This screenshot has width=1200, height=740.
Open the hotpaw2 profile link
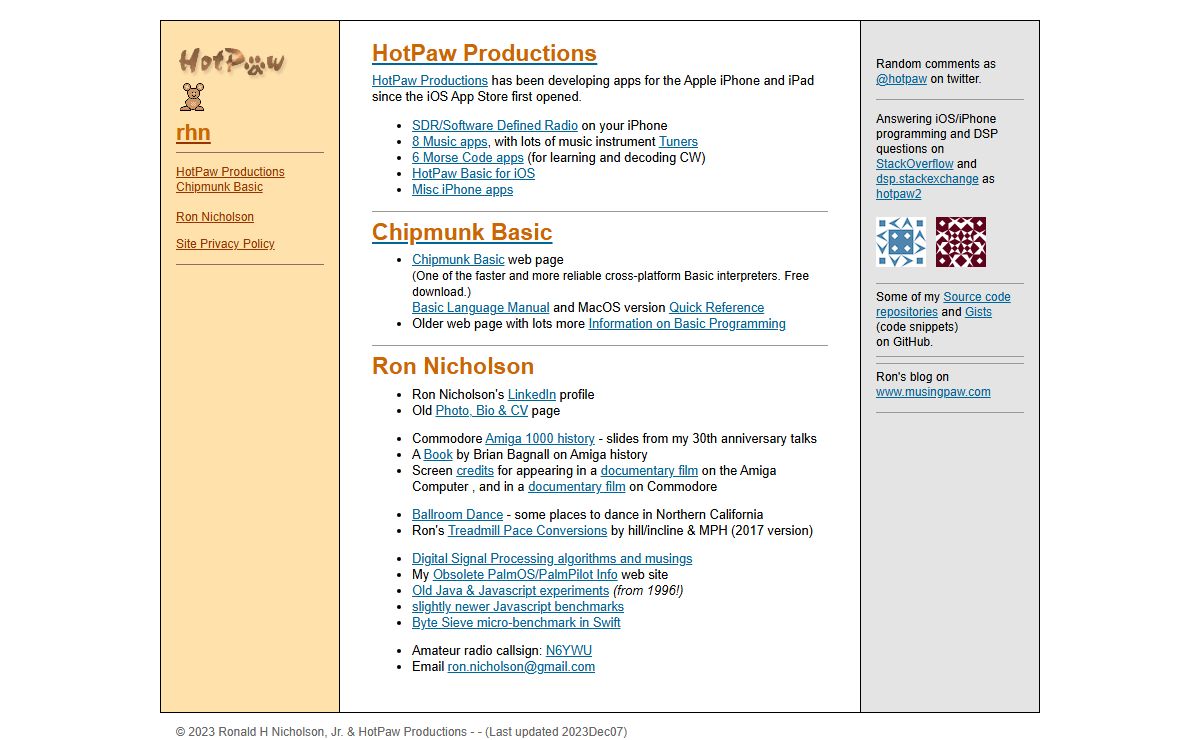(899, 194)
